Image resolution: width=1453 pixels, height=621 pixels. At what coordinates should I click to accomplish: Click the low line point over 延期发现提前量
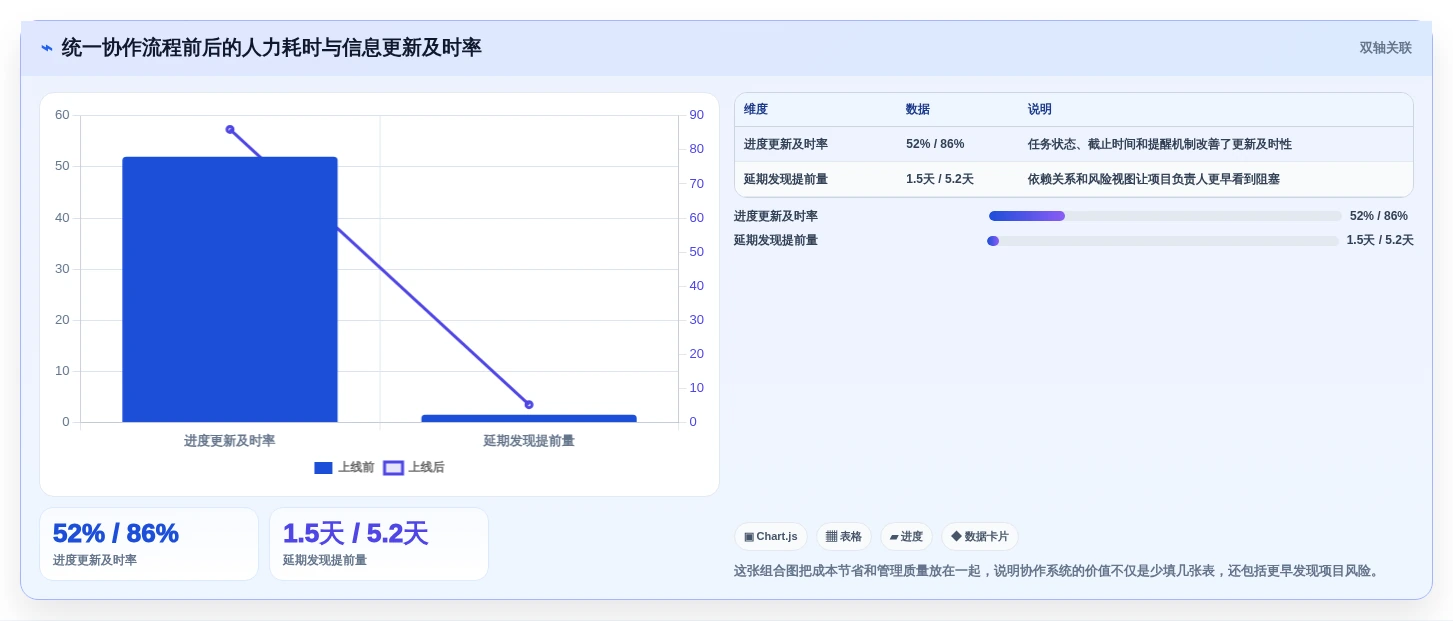[529, 405]
